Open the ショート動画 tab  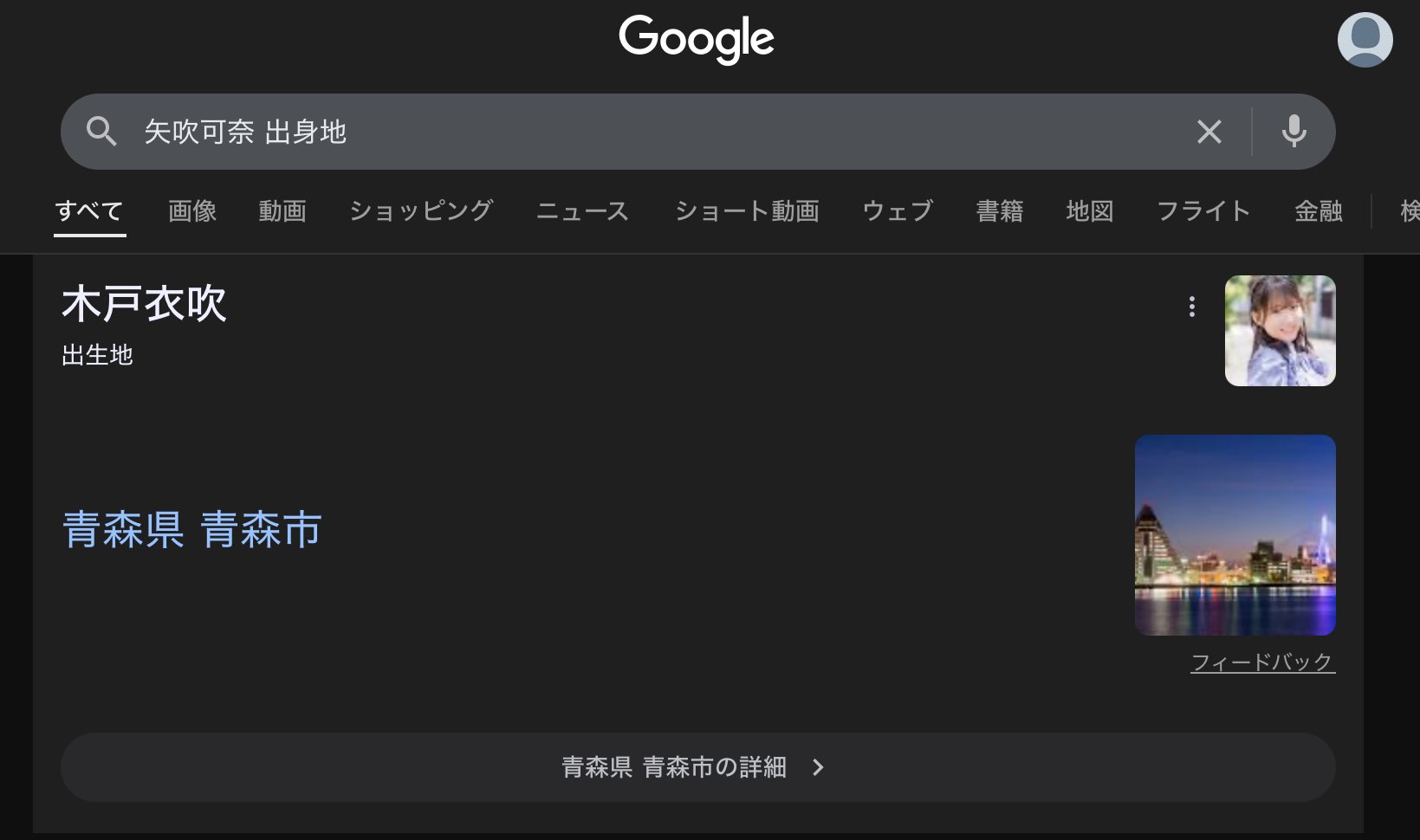(x=747, y=211)
